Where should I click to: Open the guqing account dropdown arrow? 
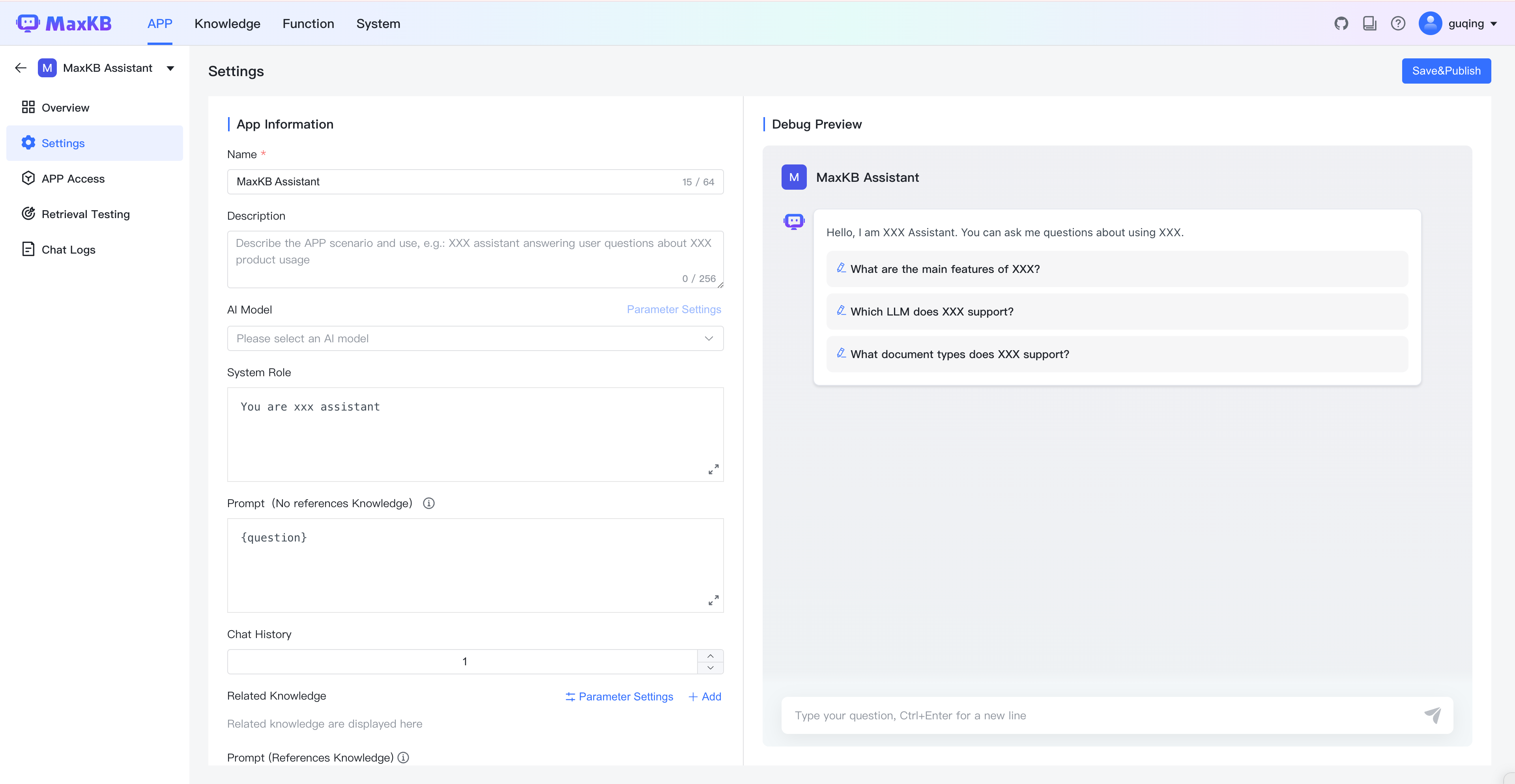[1494, 24]
